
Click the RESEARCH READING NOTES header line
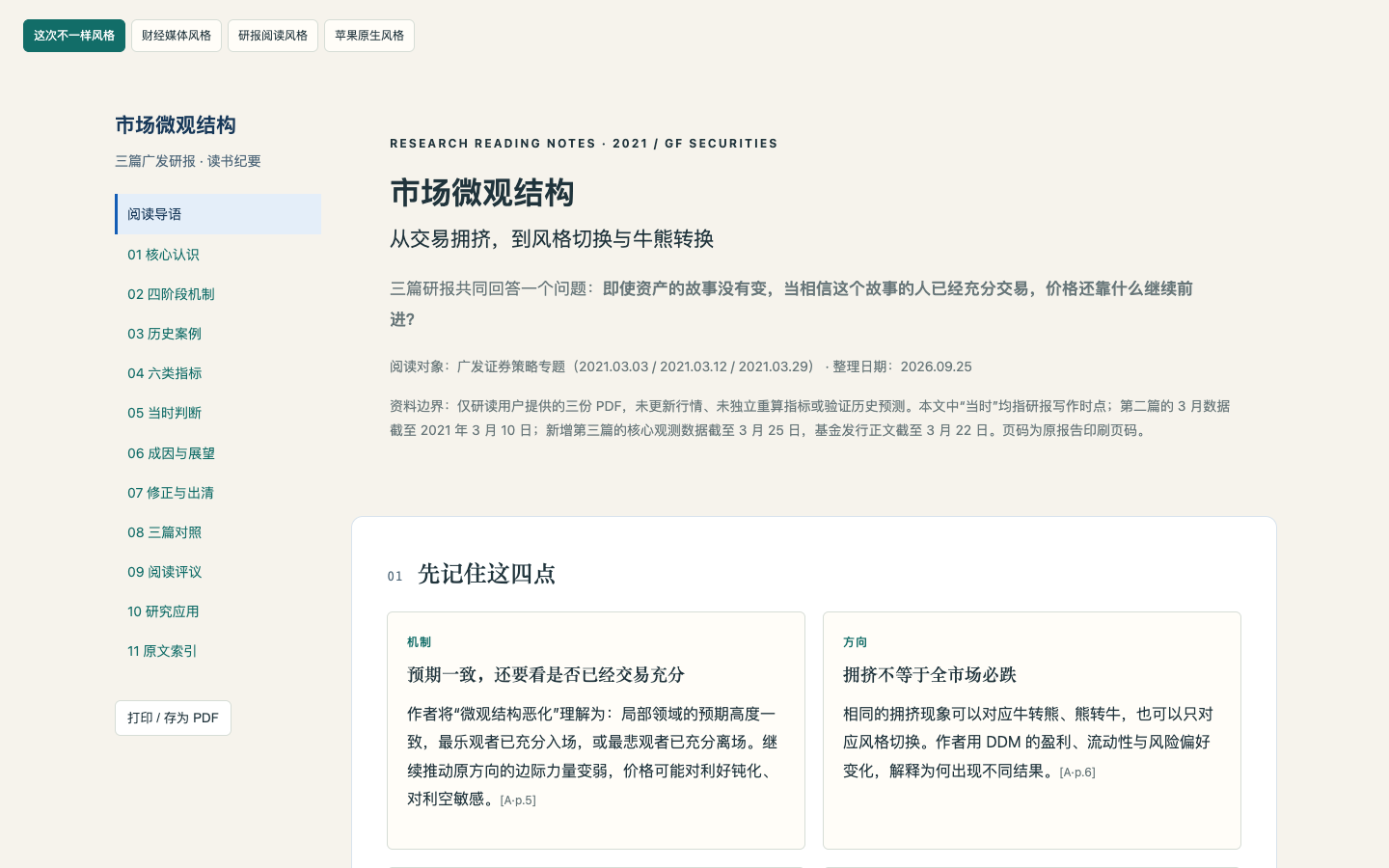point(584,144)
